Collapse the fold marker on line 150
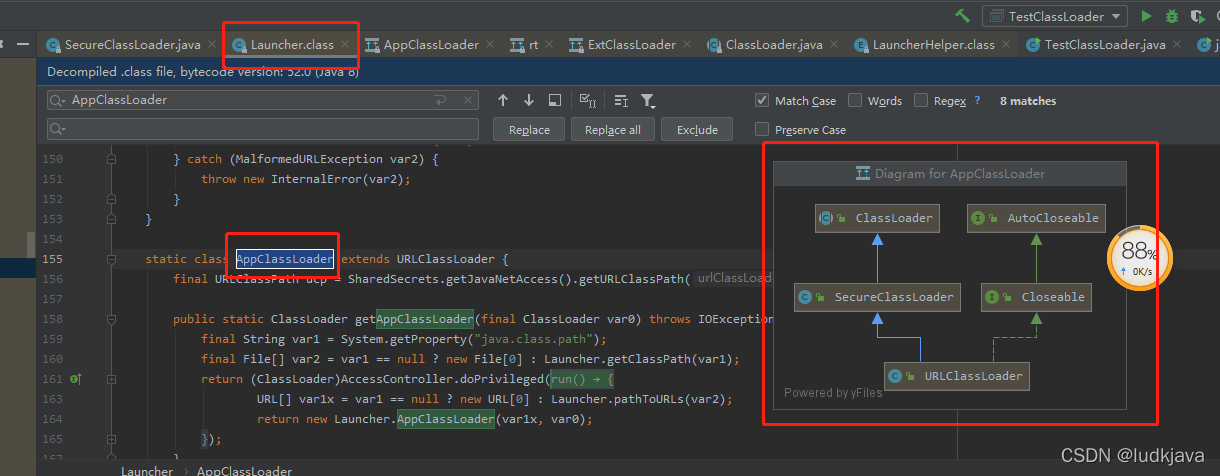 pos(112,159)
